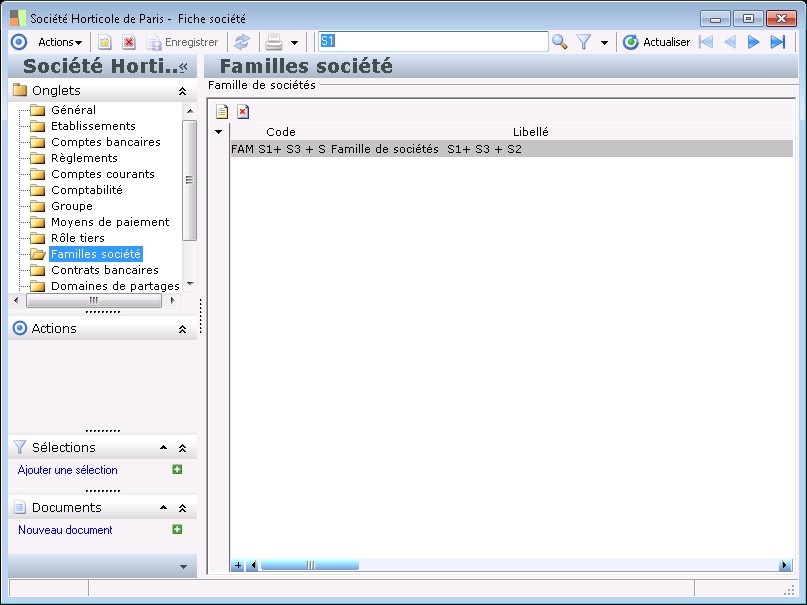807x605 pixels.
Task: Click the grid plus button at bottom
Action: (x=238, y=565)
